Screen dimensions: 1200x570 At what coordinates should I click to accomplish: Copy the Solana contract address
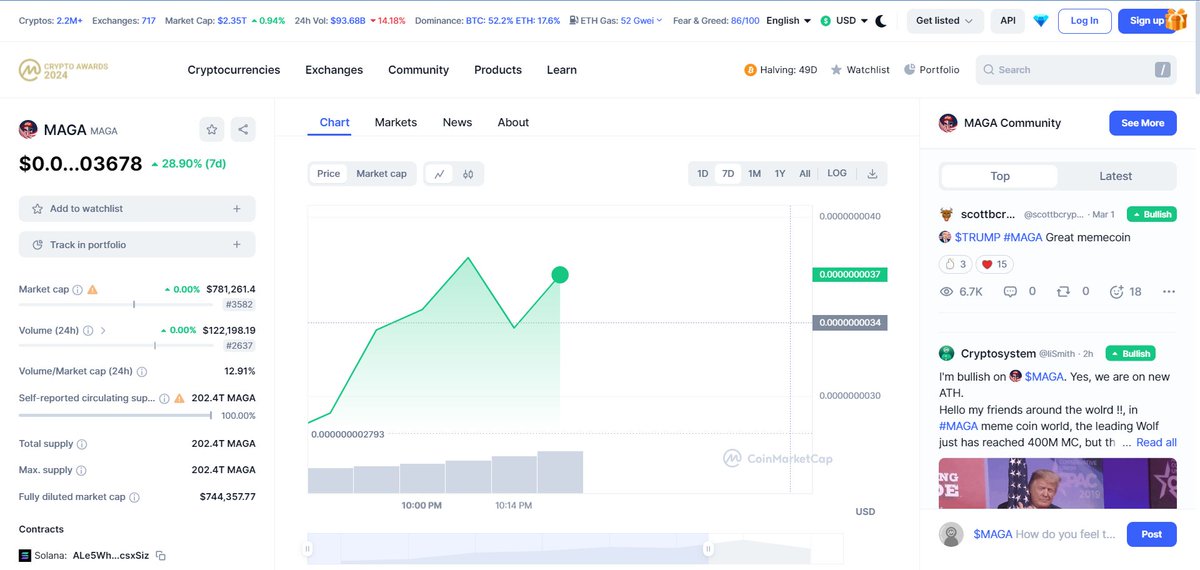161,556
